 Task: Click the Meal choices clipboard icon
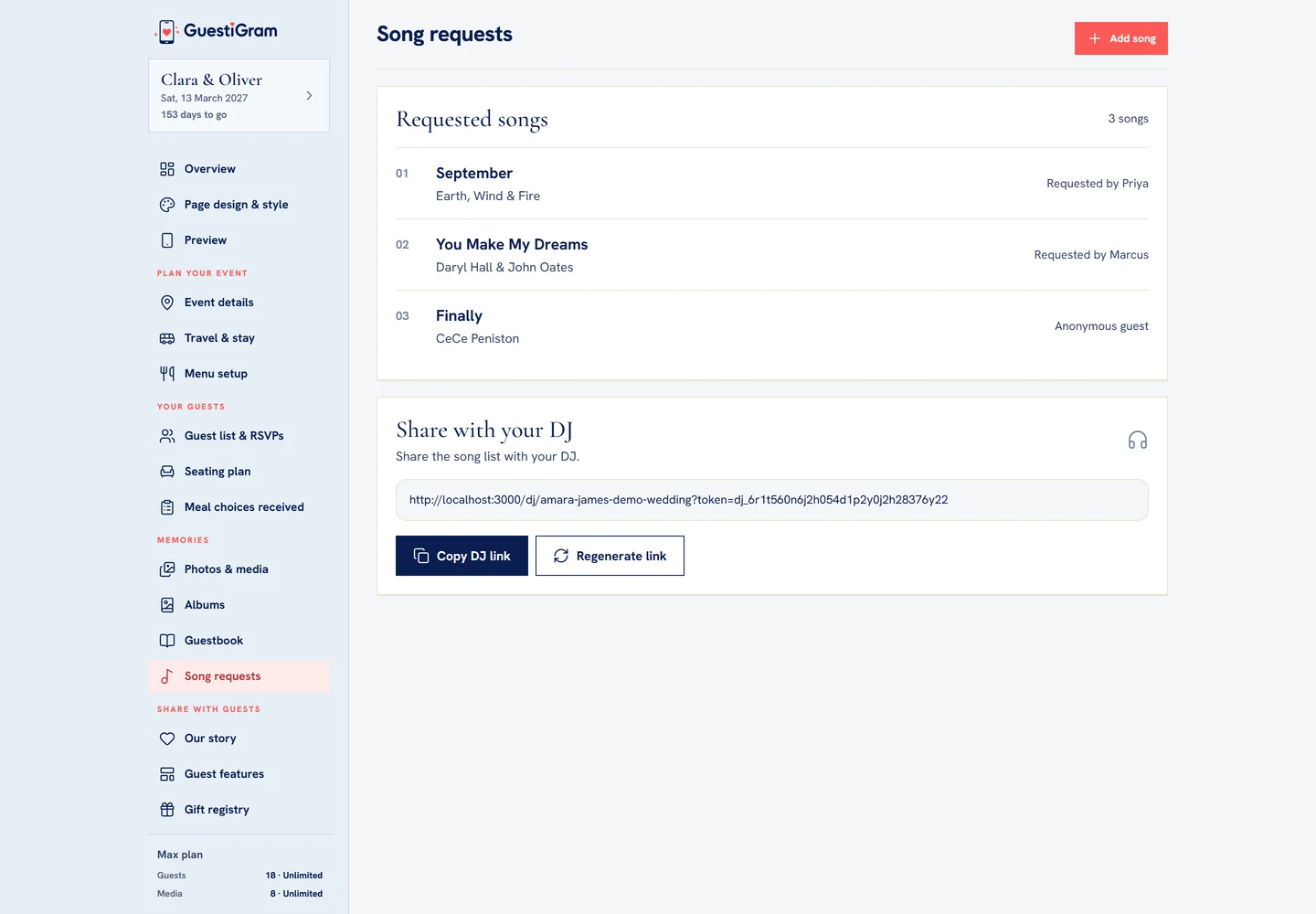(167, 507)
